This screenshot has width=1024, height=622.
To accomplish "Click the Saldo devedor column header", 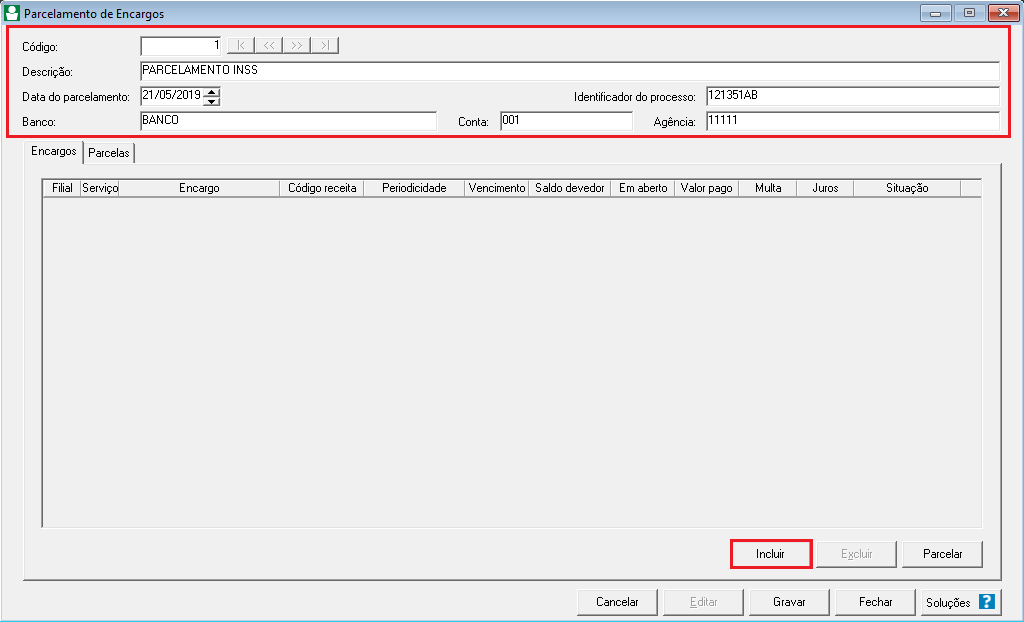I will 570,188.
